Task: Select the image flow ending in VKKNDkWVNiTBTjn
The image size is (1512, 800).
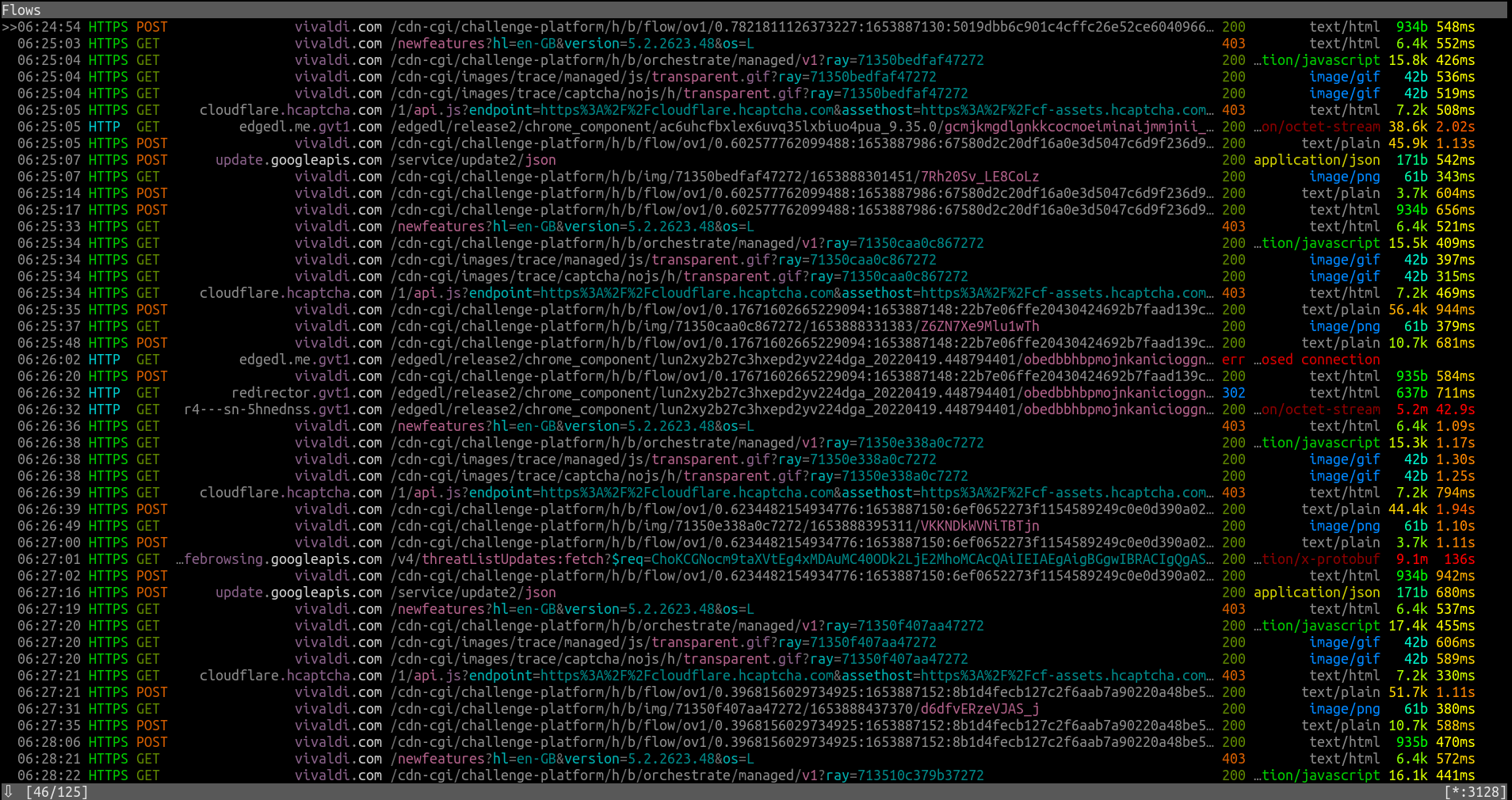Action: pos(713,526)
